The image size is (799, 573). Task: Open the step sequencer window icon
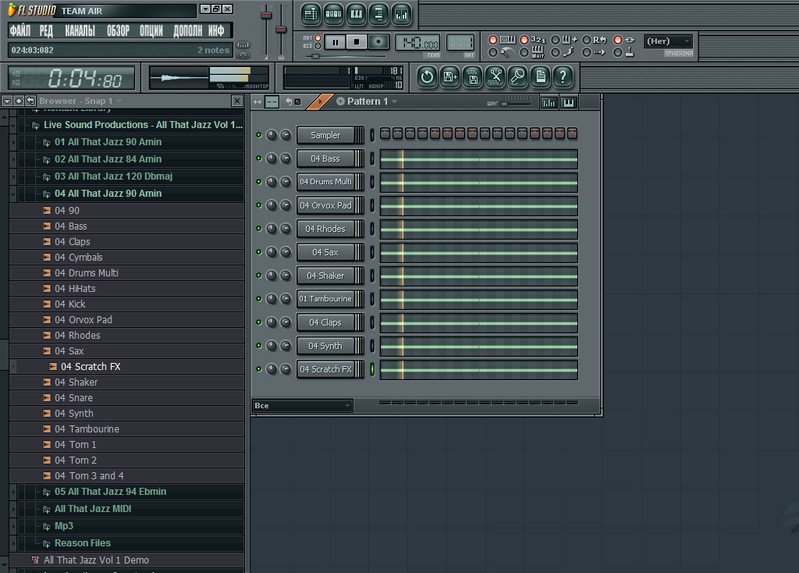pyautogui.click(x=334, y=14)
